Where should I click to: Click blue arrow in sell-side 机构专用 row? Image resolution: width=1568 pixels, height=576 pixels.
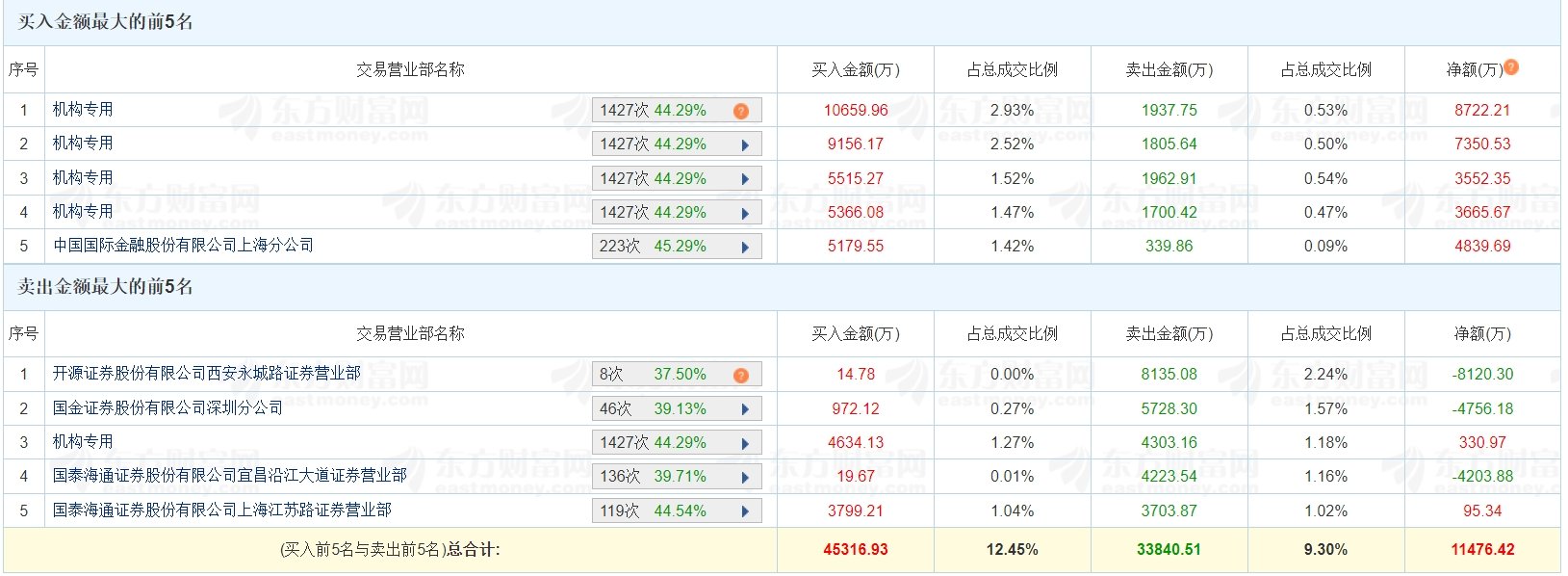745,444
